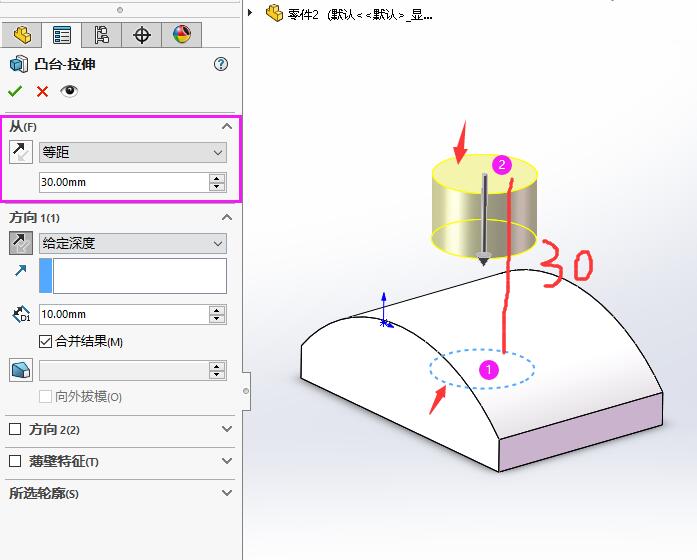Enable the 薄壁特征(T) thin feature checkbox
The width and height of the screenshot is (697, 560).
(x=15, y=461)
